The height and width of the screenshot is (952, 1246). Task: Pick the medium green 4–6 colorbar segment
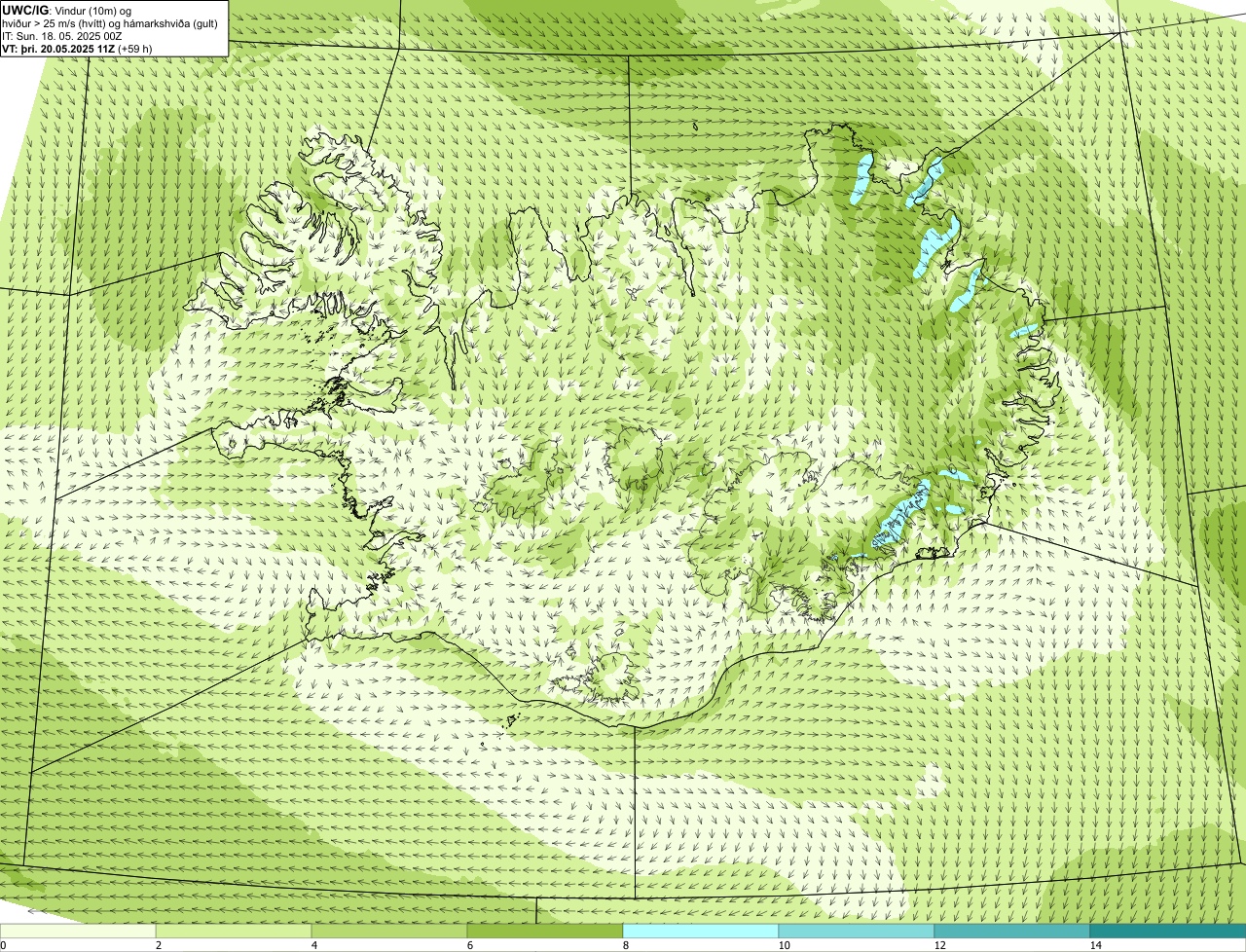point(389,931)
